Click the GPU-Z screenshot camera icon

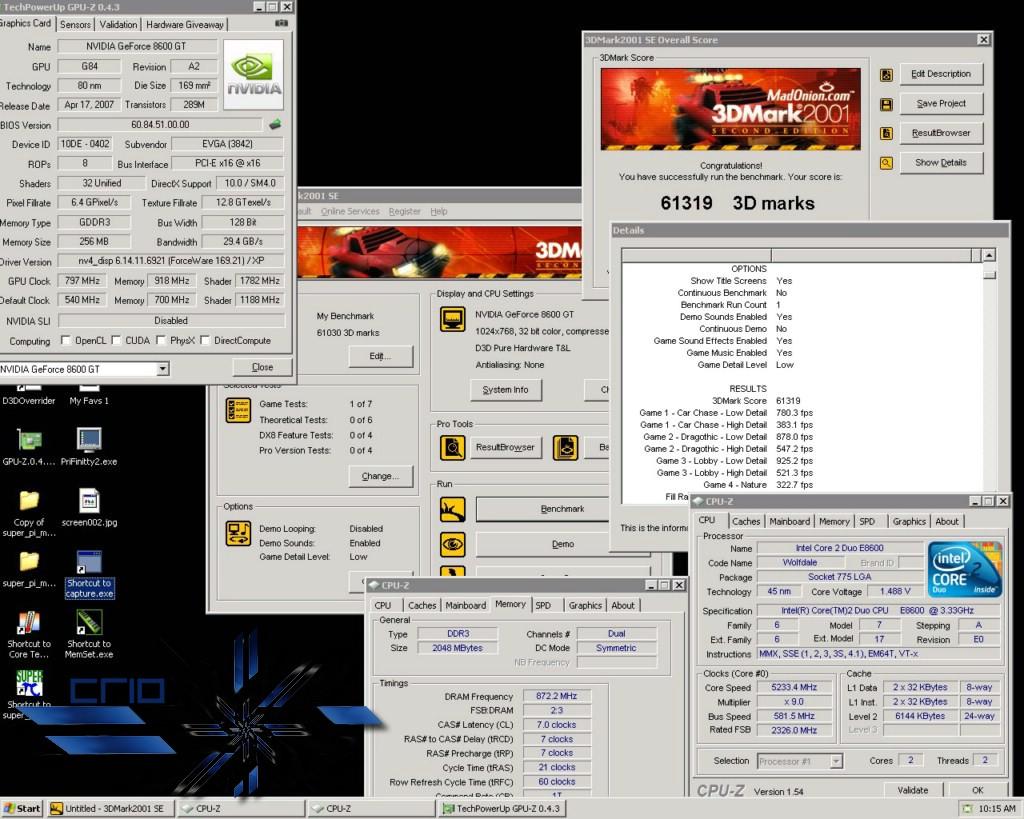(281, 23)
